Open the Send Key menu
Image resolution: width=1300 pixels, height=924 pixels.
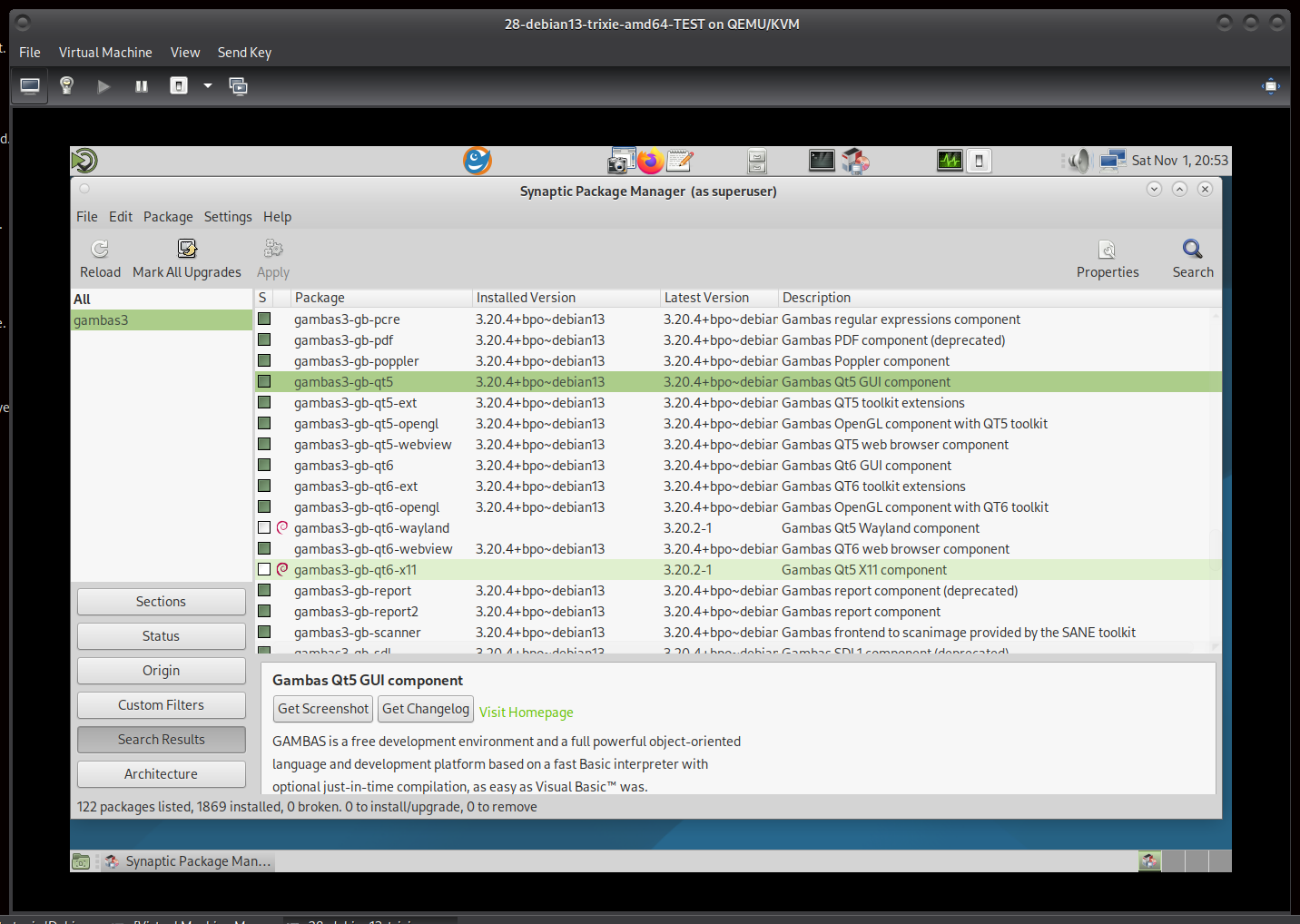[244, 53]
